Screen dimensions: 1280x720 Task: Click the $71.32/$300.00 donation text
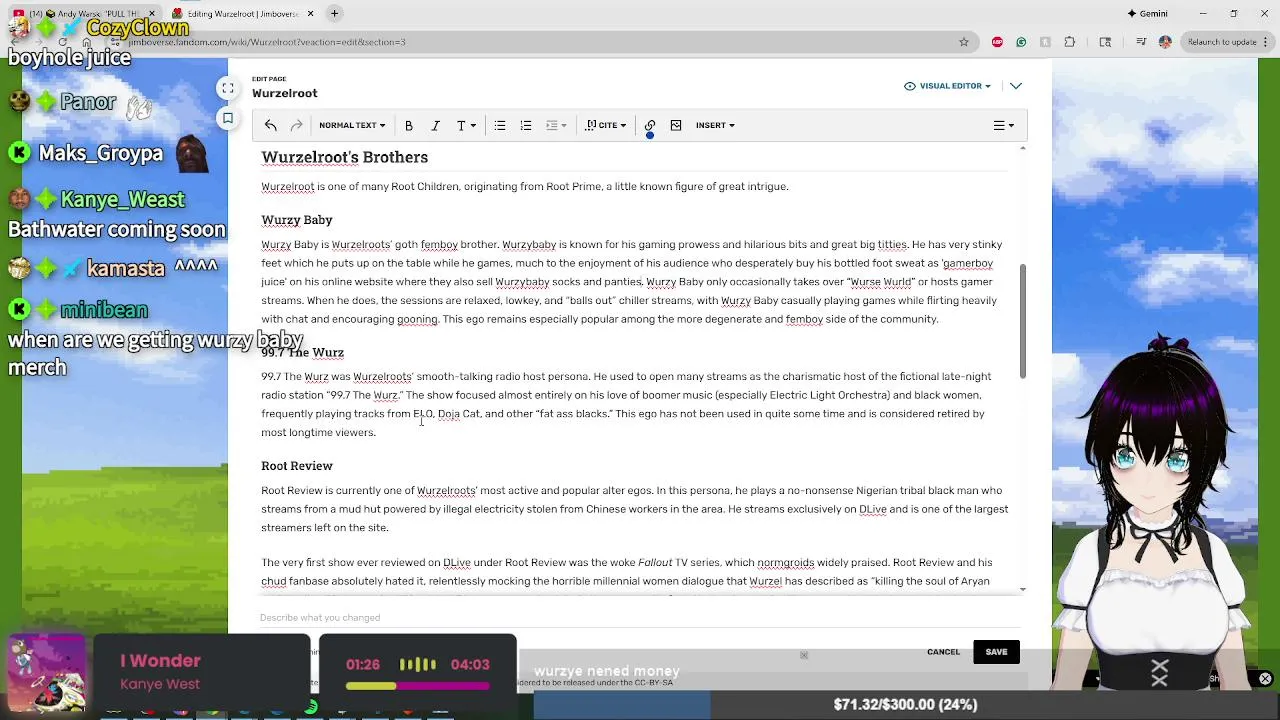click(905, 705)
